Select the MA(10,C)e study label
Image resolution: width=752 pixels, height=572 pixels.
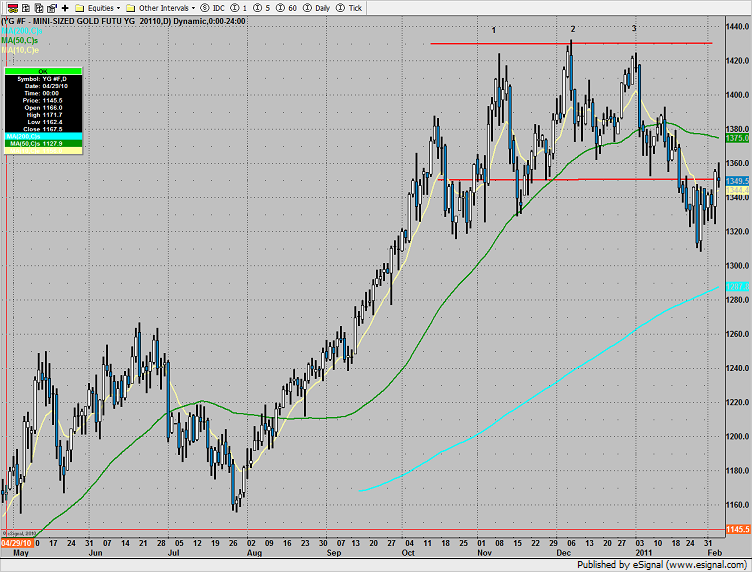point(20,50)
